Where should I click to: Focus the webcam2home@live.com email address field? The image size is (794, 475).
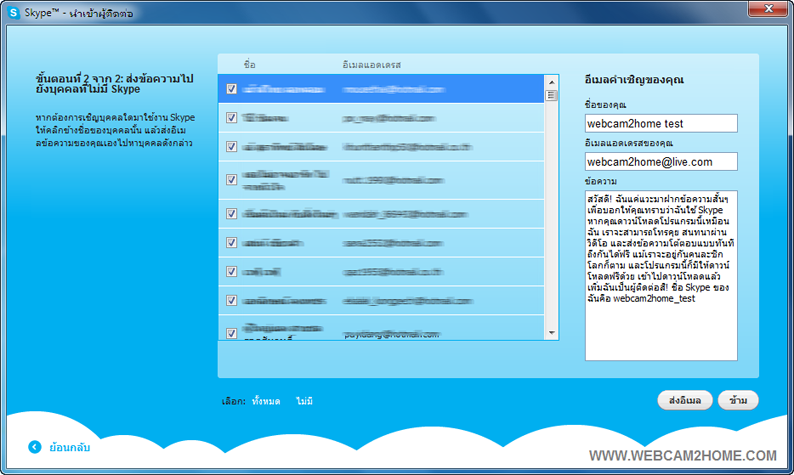point(661,161)
